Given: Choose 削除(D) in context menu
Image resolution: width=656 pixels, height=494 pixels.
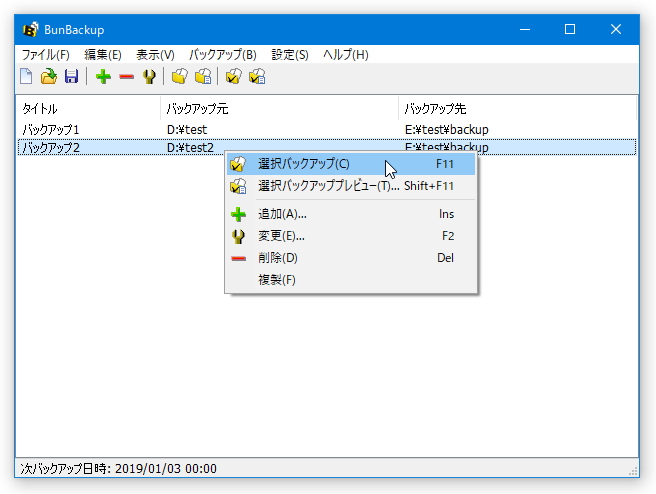Looking at the screenshot, I should click(351, 258).
